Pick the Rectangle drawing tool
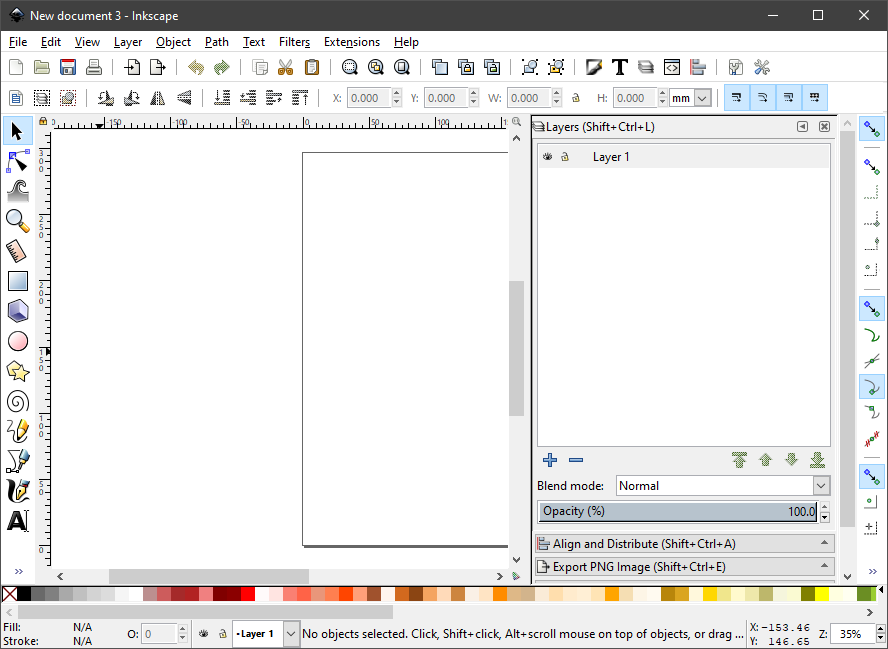Screen dimensions: 888x649 tap(17, 282)
